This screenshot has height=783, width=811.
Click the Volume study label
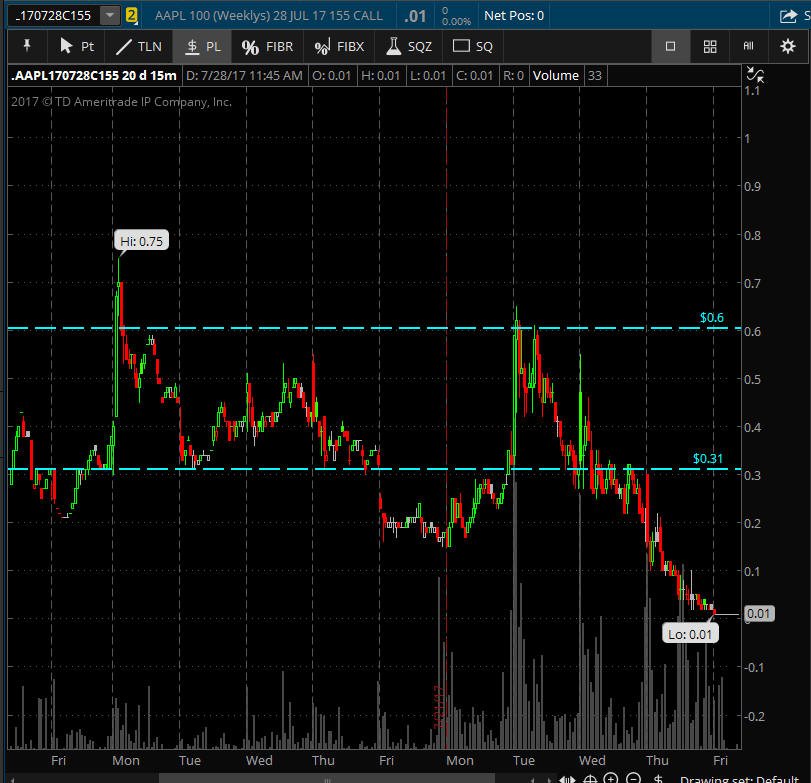pyautogui.click(x=555, y=76)
